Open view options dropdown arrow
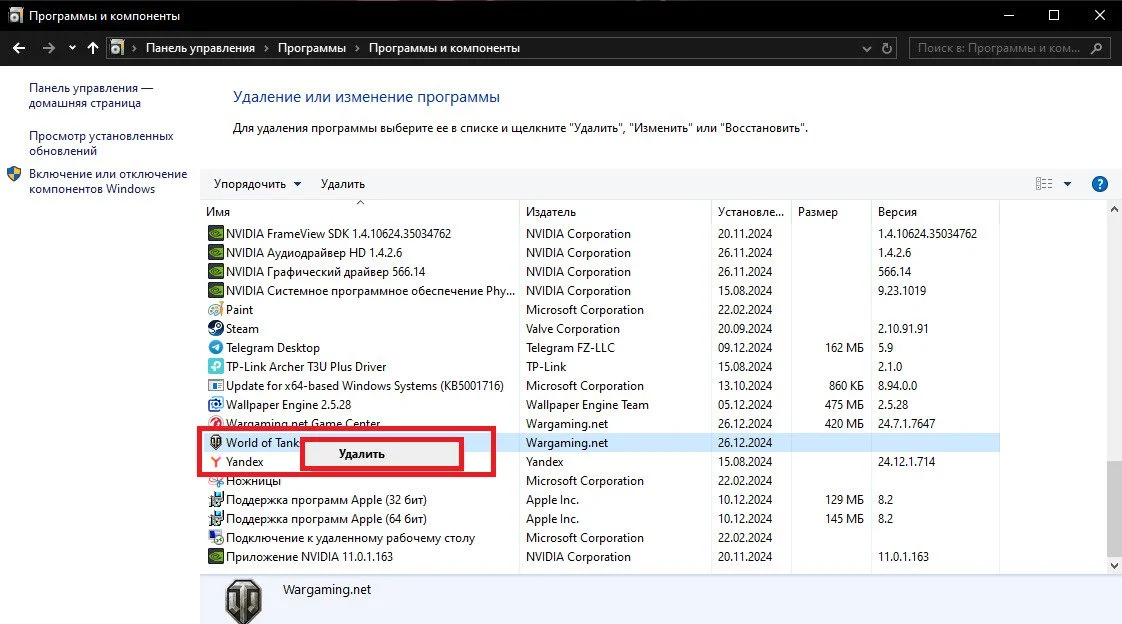This screenshot has width=1122, height=624. pyautogui.click(x=1067, y=184)
